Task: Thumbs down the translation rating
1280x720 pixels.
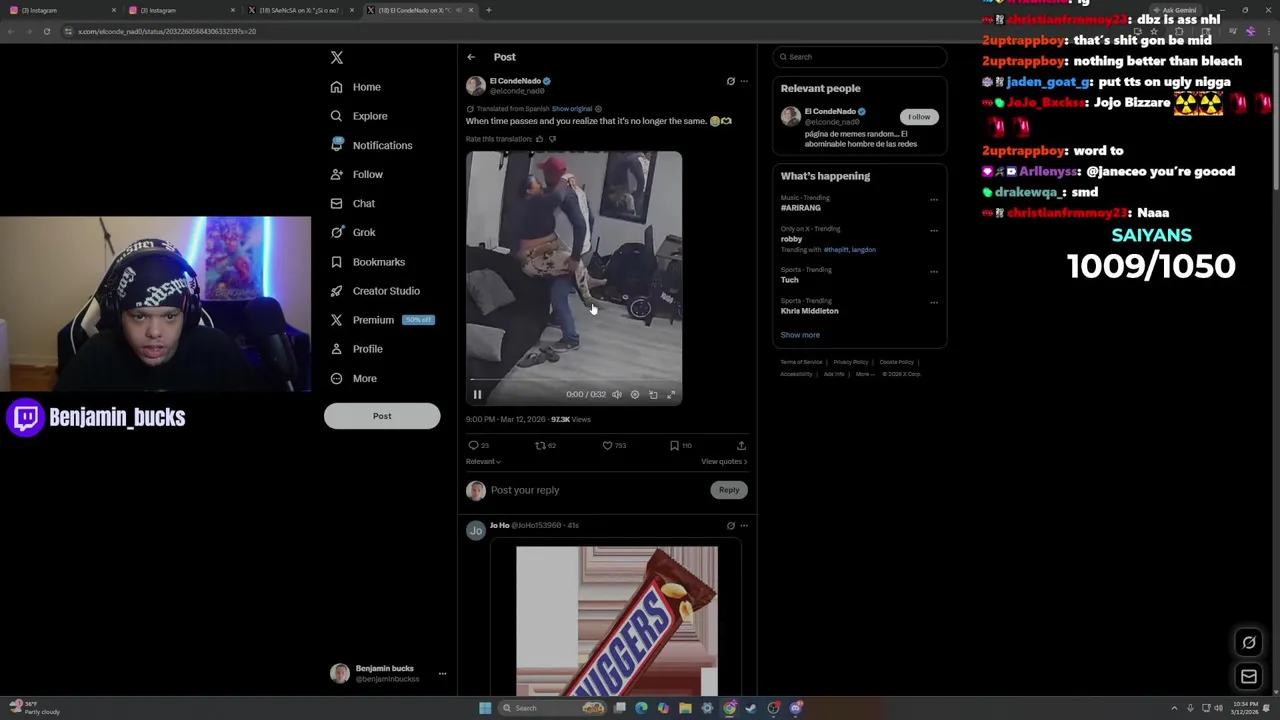Action: click(552, 139)
